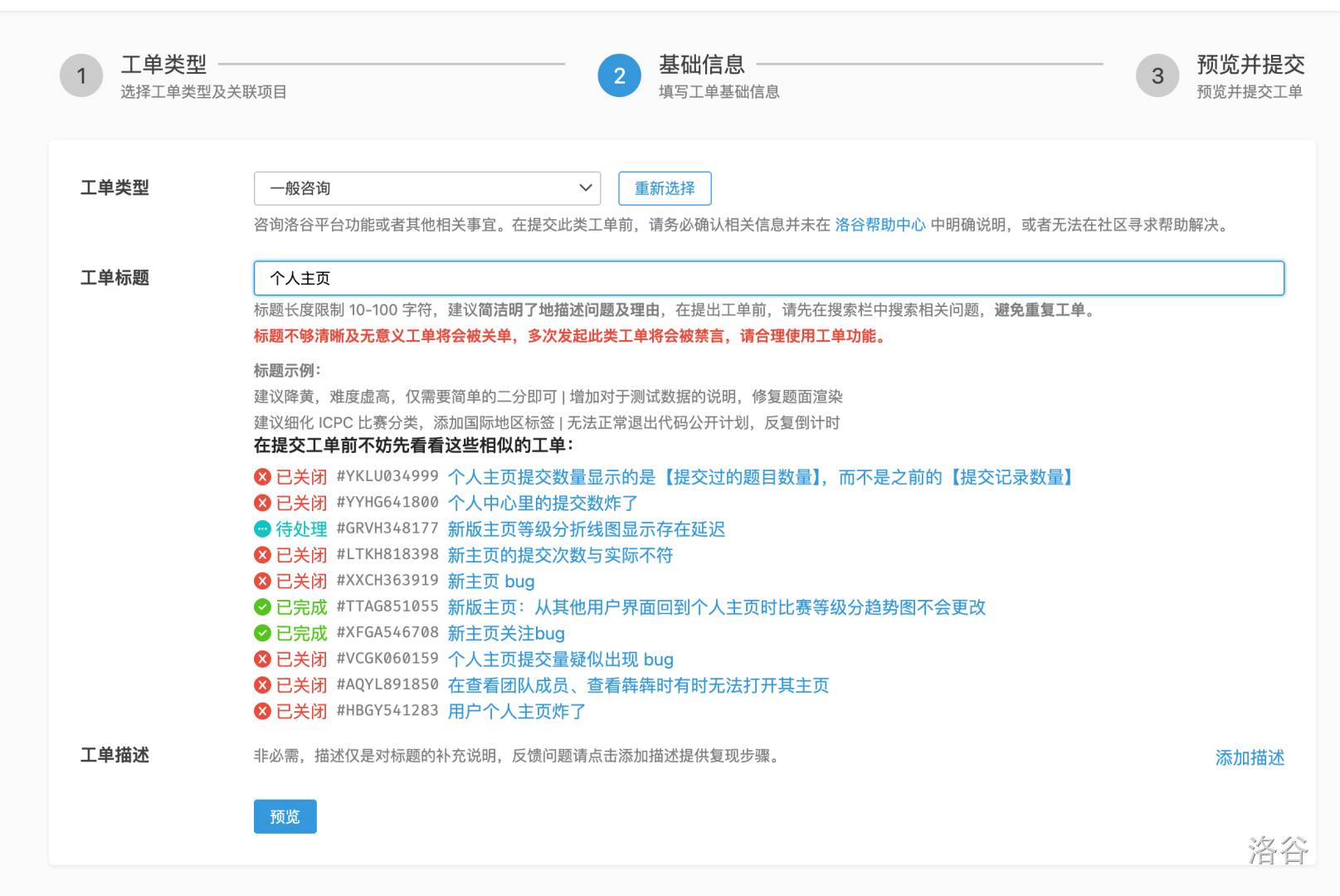Open ticket 个人中心里的提交数炸了
Viewport: 1340px width, 896px height.
click(543, 504)
